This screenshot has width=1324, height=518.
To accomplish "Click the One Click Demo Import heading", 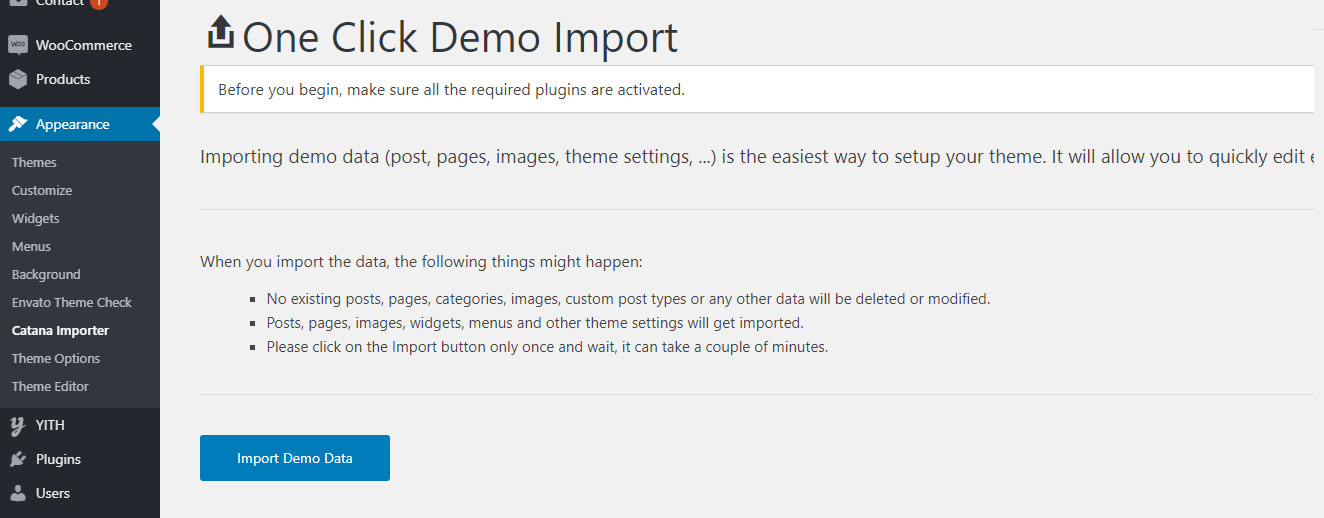I will click(460, 37).
